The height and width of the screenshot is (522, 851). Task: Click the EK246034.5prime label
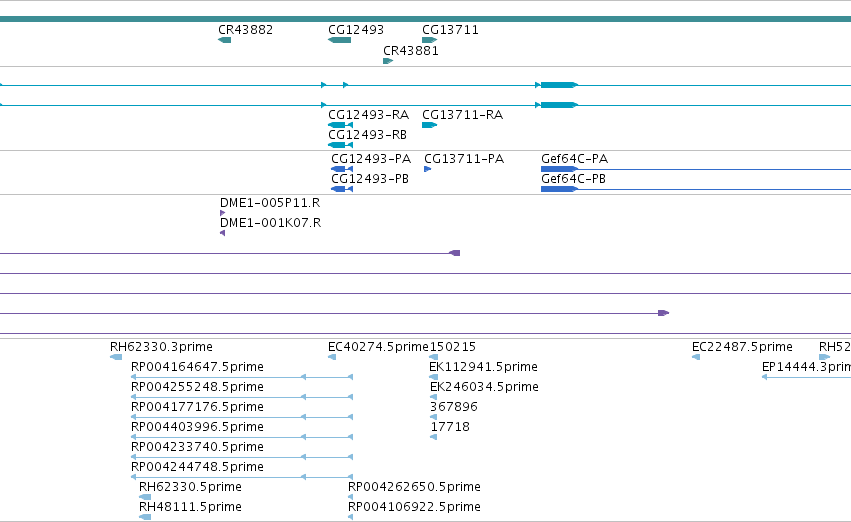(x=484, y=386)
